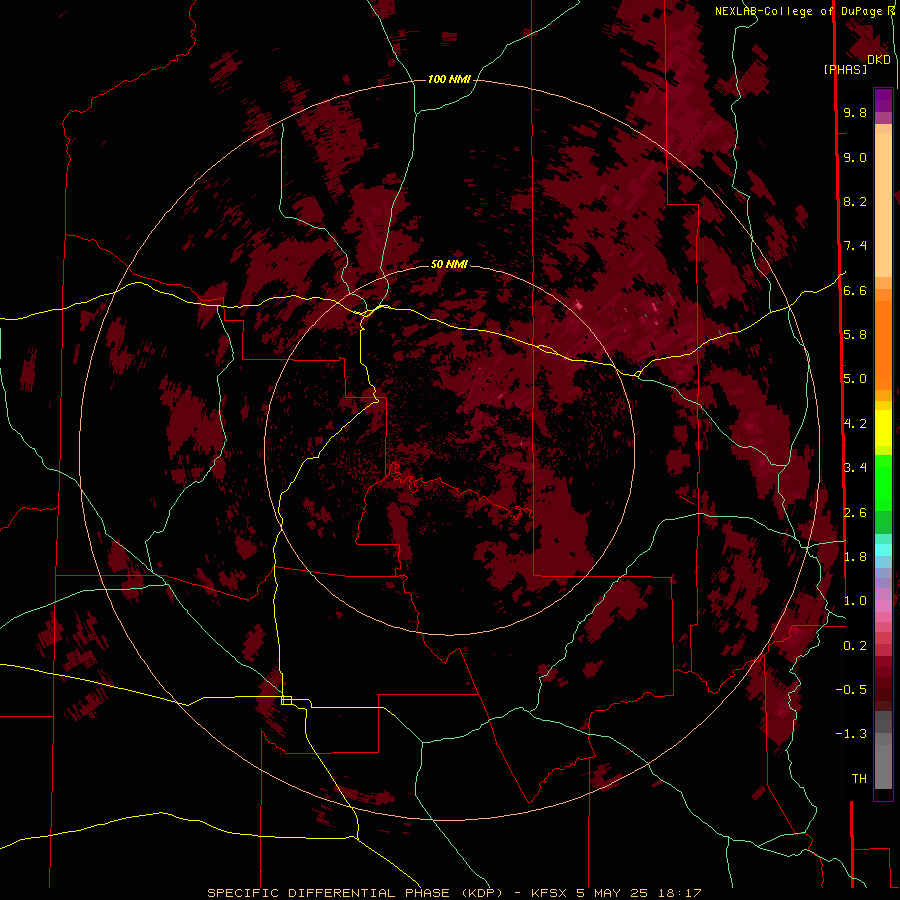Click the 50 NMI range ring label

click(449, 264)
